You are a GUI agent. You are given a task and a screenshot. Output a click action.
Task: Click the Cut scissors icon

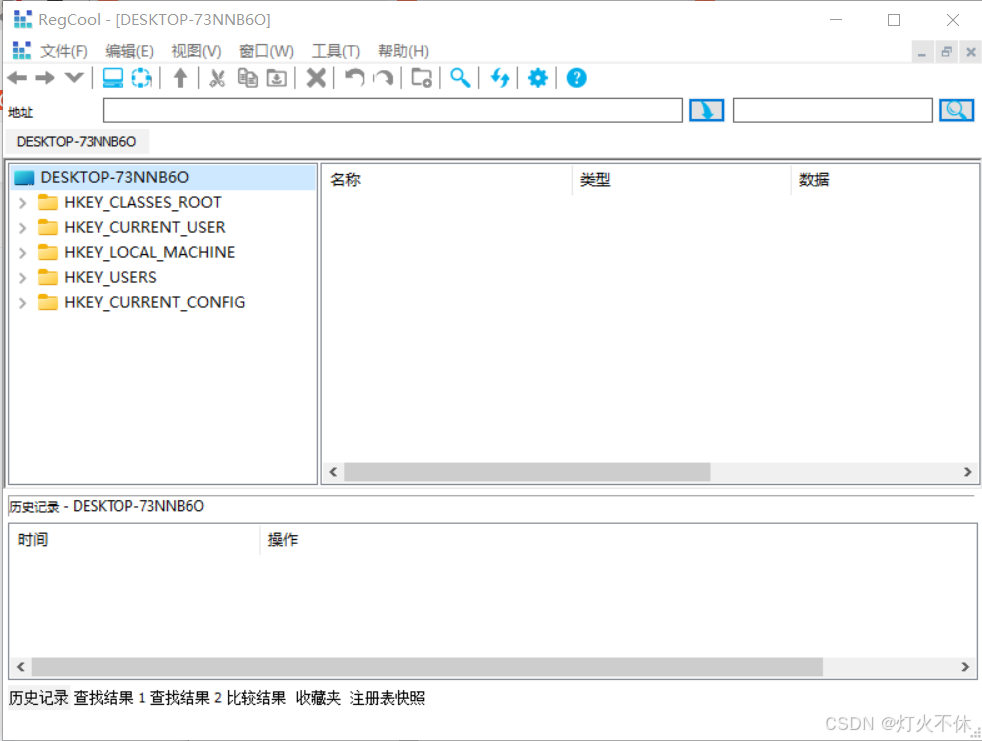click(x=217, y=78)
